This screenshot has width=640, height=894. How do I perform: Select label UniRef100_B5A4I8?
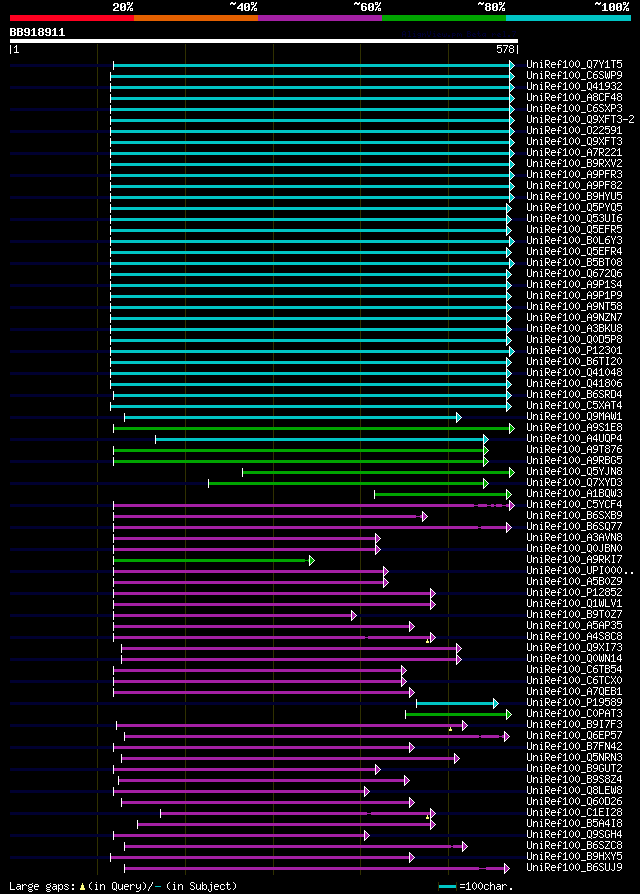(x=574, y=824)
